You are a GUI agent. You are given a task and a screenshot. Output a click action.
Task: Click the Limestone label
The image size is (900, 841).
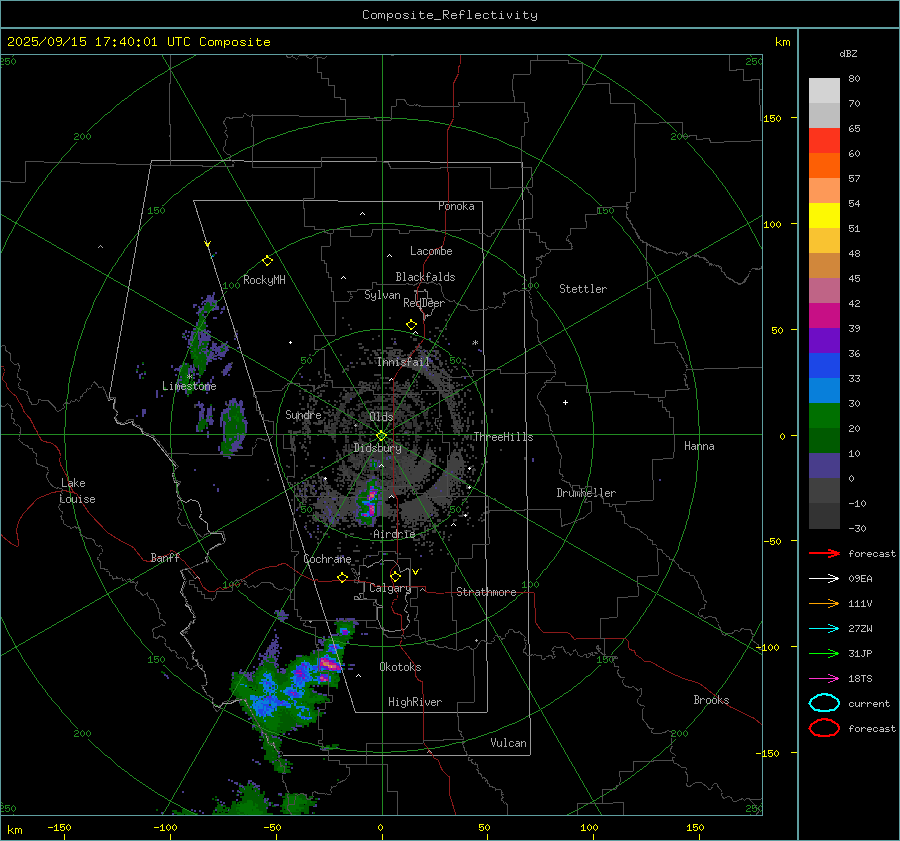[x=189, y=386]
